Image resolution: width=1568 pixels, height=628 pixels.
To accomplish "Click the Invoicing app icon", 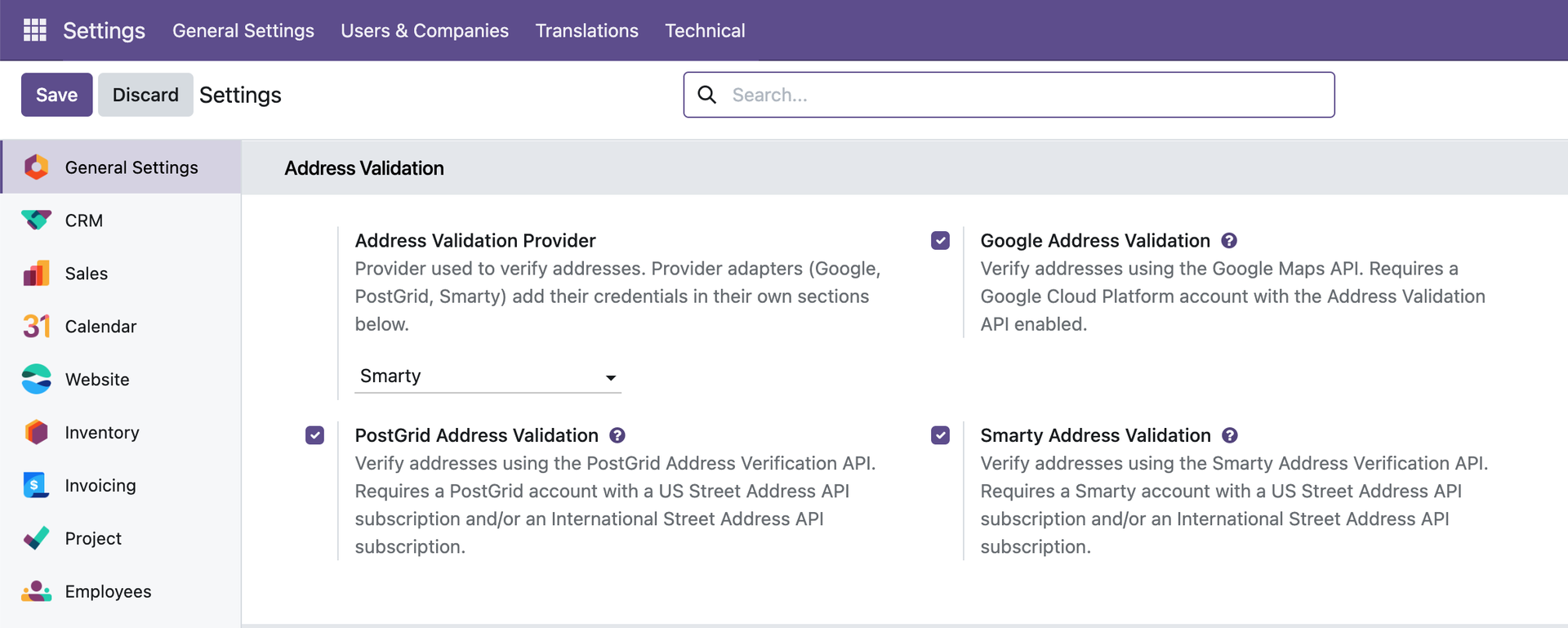I will [x=36, y=486].
